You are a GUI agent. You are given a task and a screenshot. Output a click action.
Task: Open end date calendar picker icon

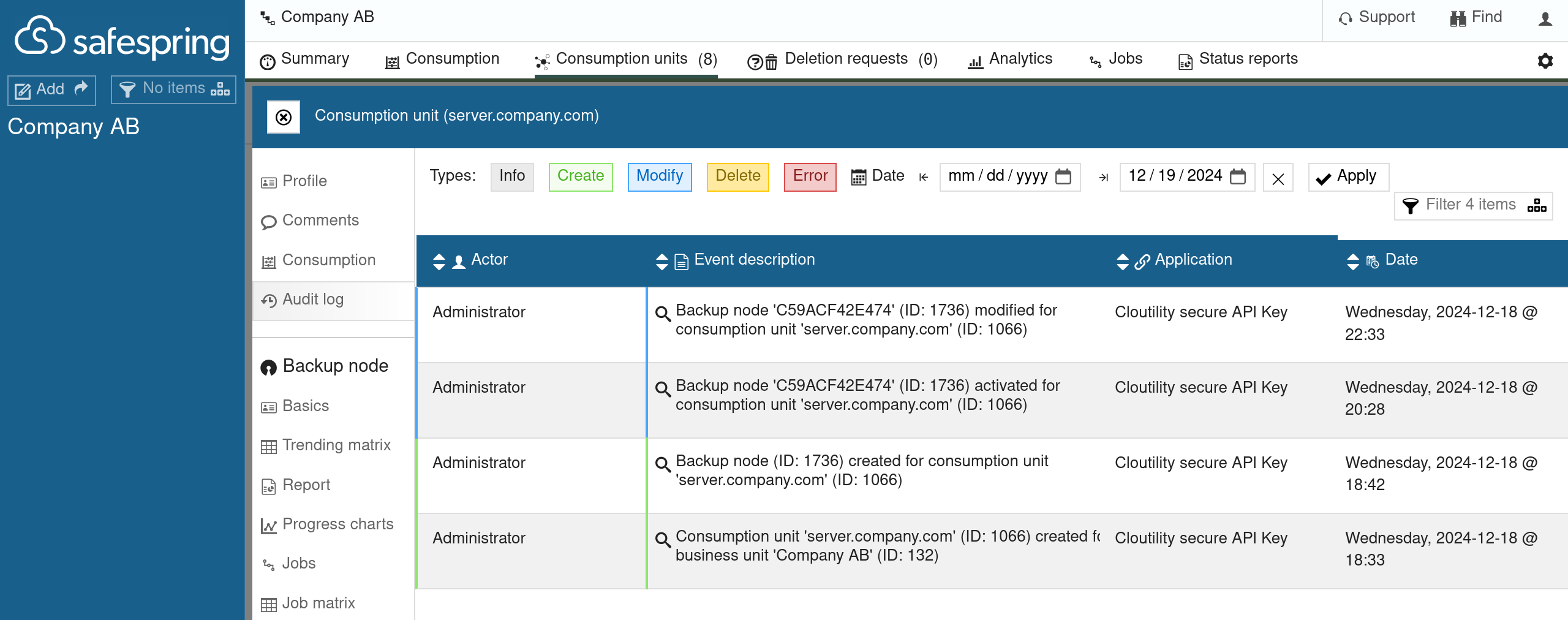tap(1238, 176)
